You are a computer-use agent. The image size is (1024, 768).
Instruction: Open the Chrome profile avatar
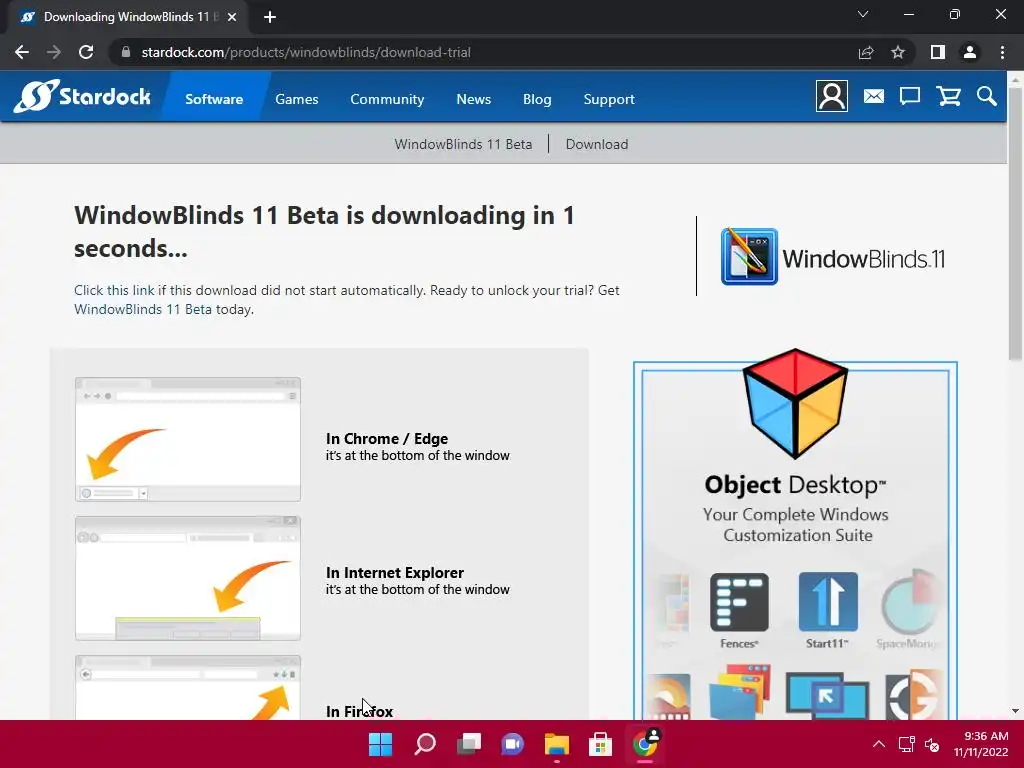point(970,52)
